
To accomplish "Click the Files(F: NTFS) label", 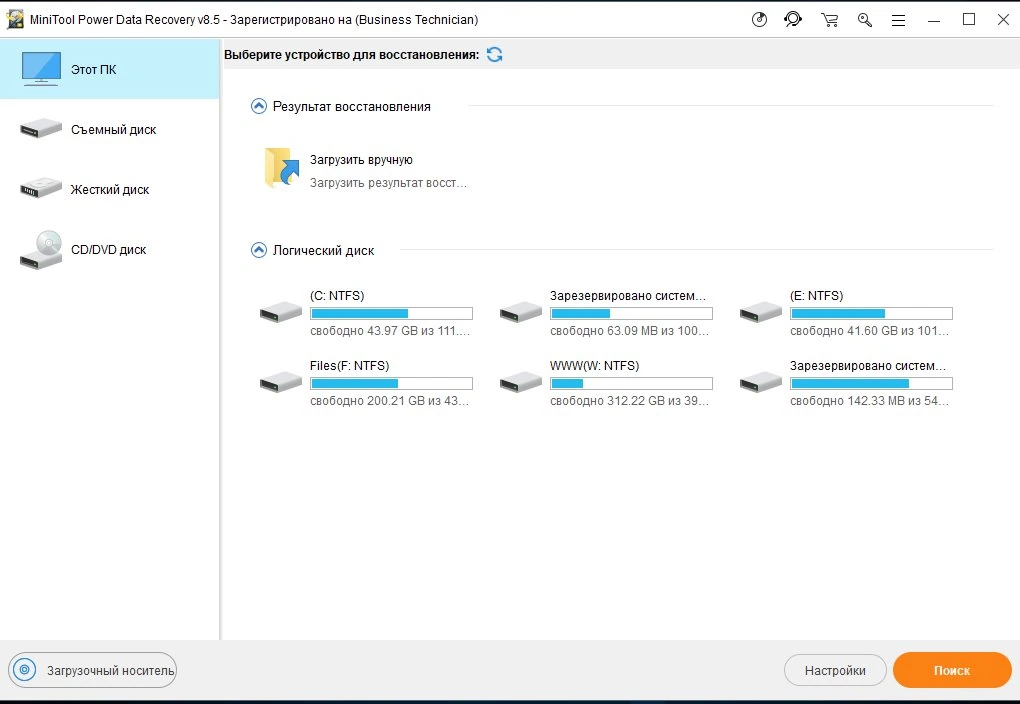I will click(349, 366).
